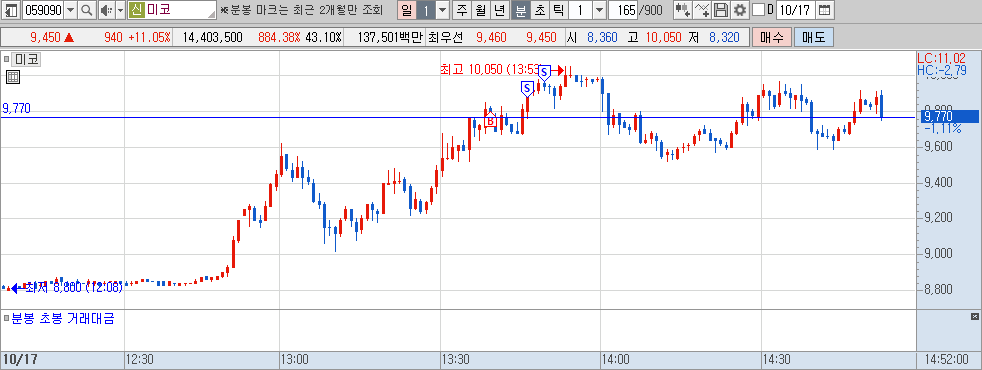Click the speaker sound alert icon
982x370 pixels.
106,10
